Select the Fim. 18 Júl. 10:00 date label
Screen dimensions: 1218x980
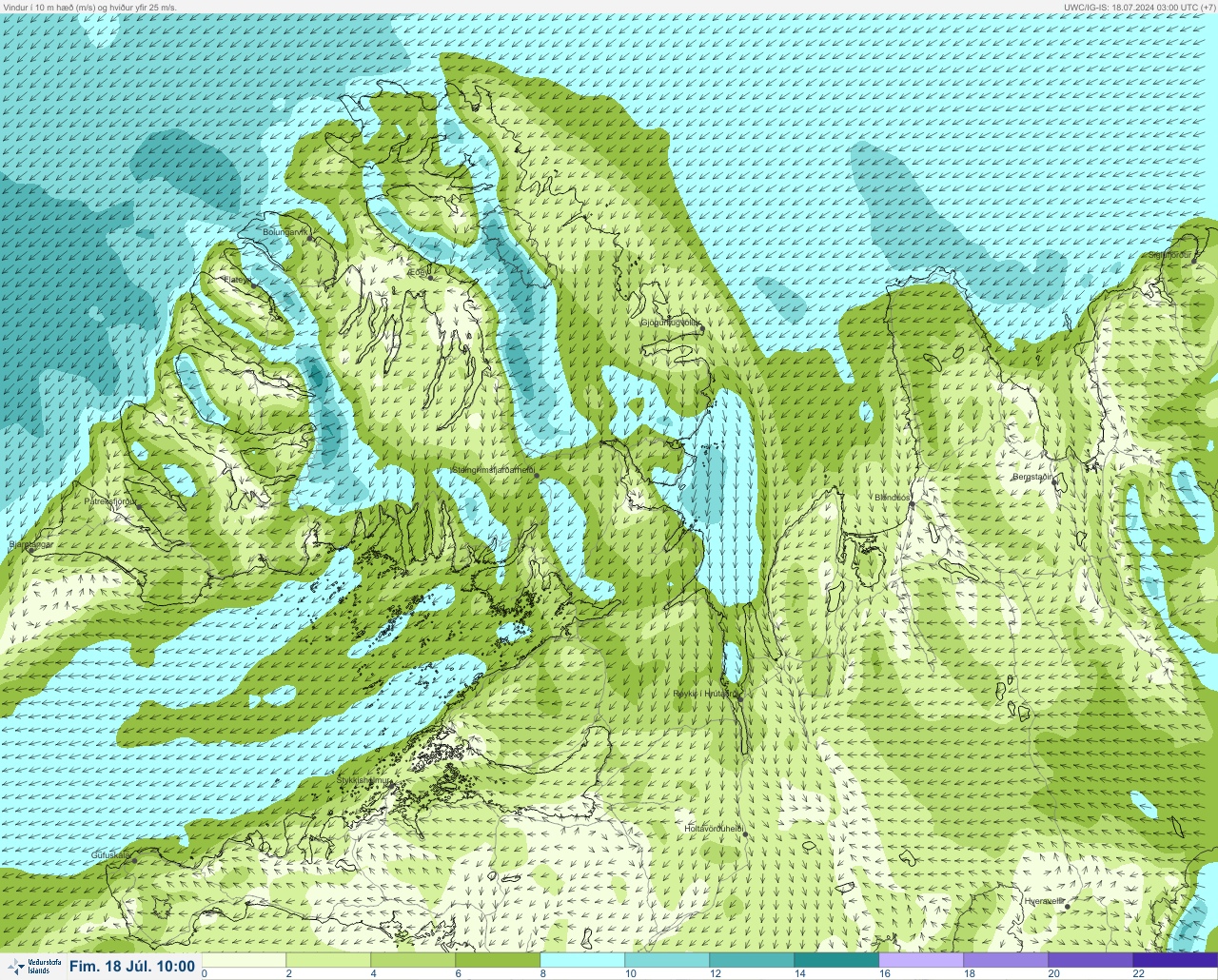tap(132, 967)
